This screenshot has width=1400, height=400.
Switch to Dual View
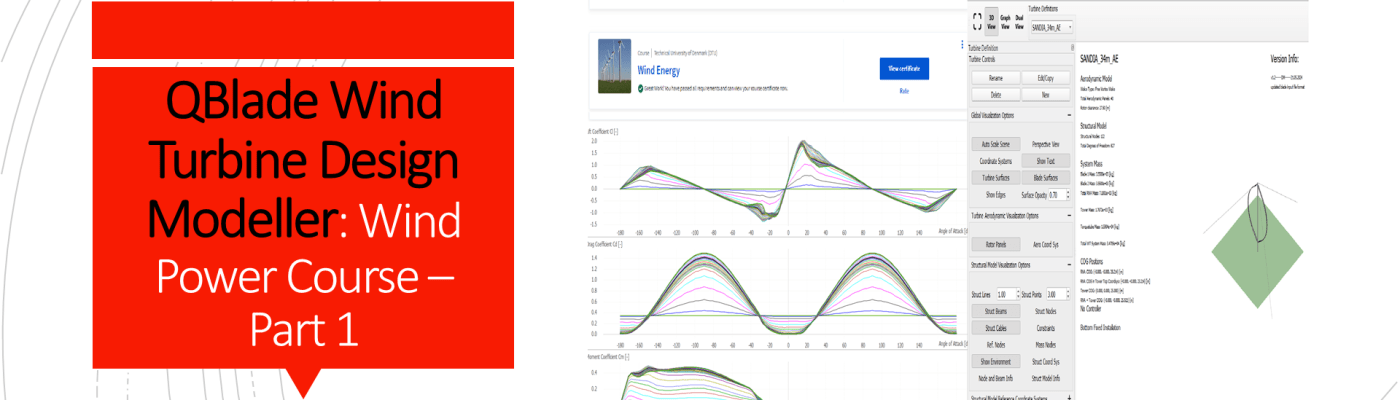[x=1019, y=22]
